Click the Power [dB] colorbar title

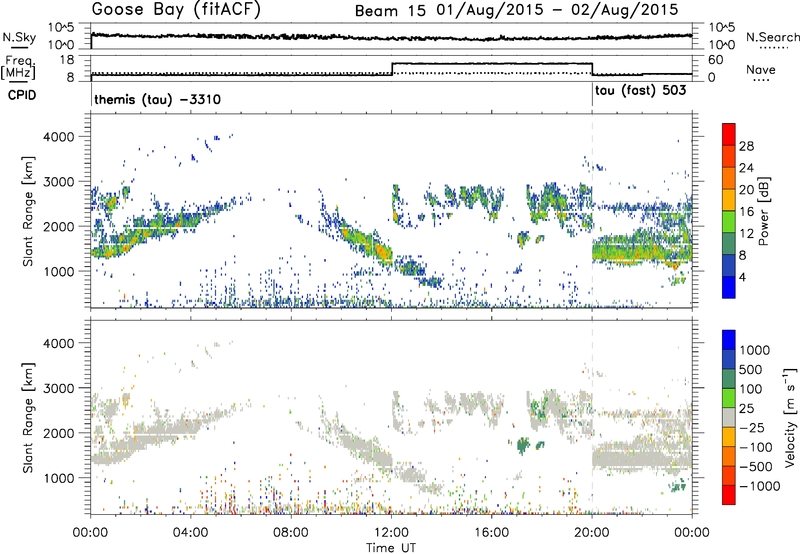764,211
